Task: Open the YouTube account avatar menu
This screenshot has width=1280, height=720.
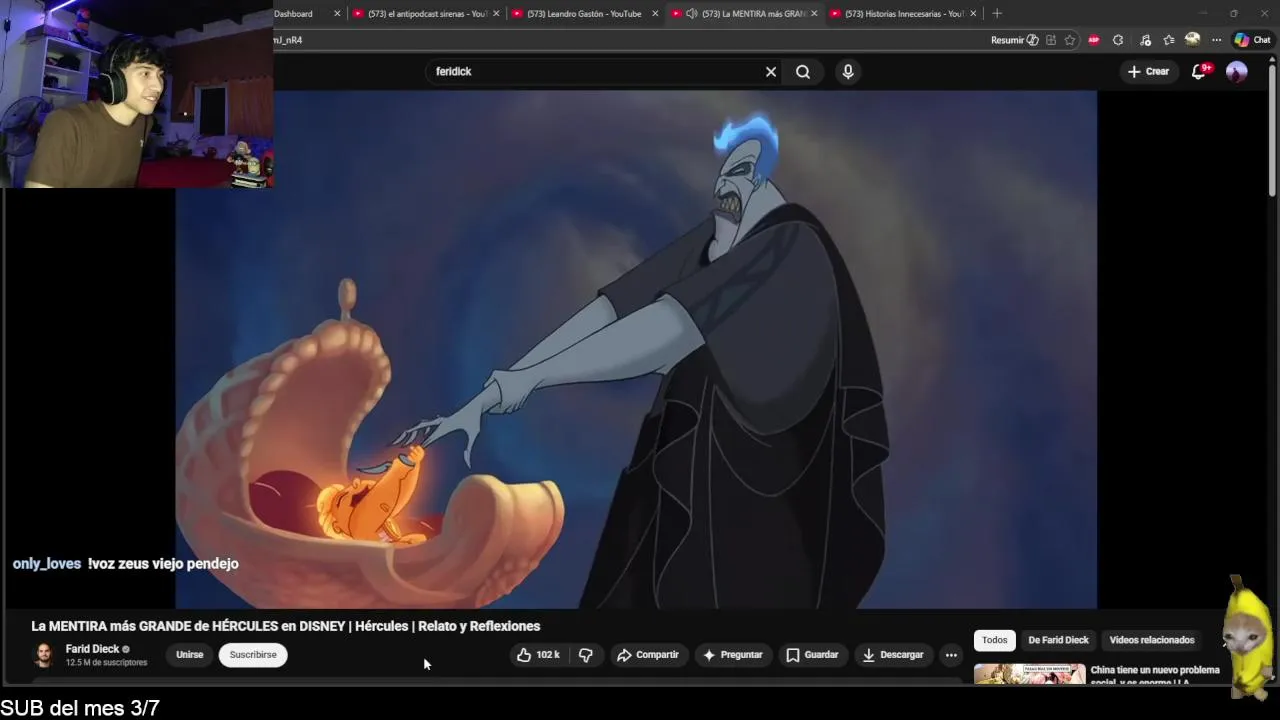Action: tap(1237, 71)
